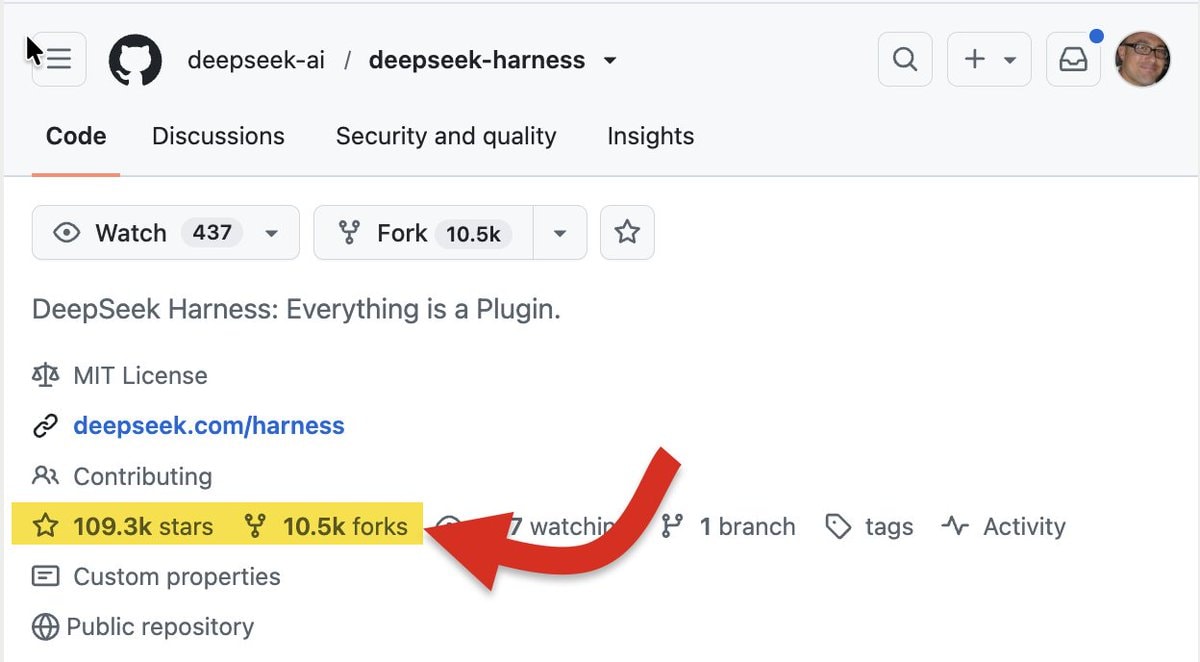Click the pulse icon beside Activity

(x=955, y=526)
